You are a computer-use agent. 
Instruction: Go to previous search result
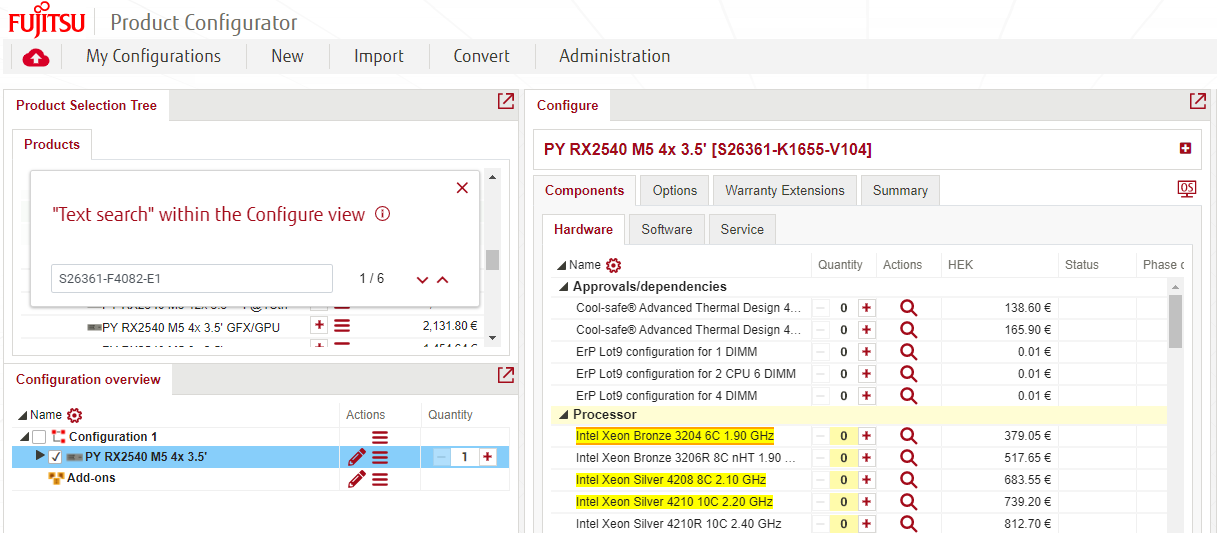point(443,280)
